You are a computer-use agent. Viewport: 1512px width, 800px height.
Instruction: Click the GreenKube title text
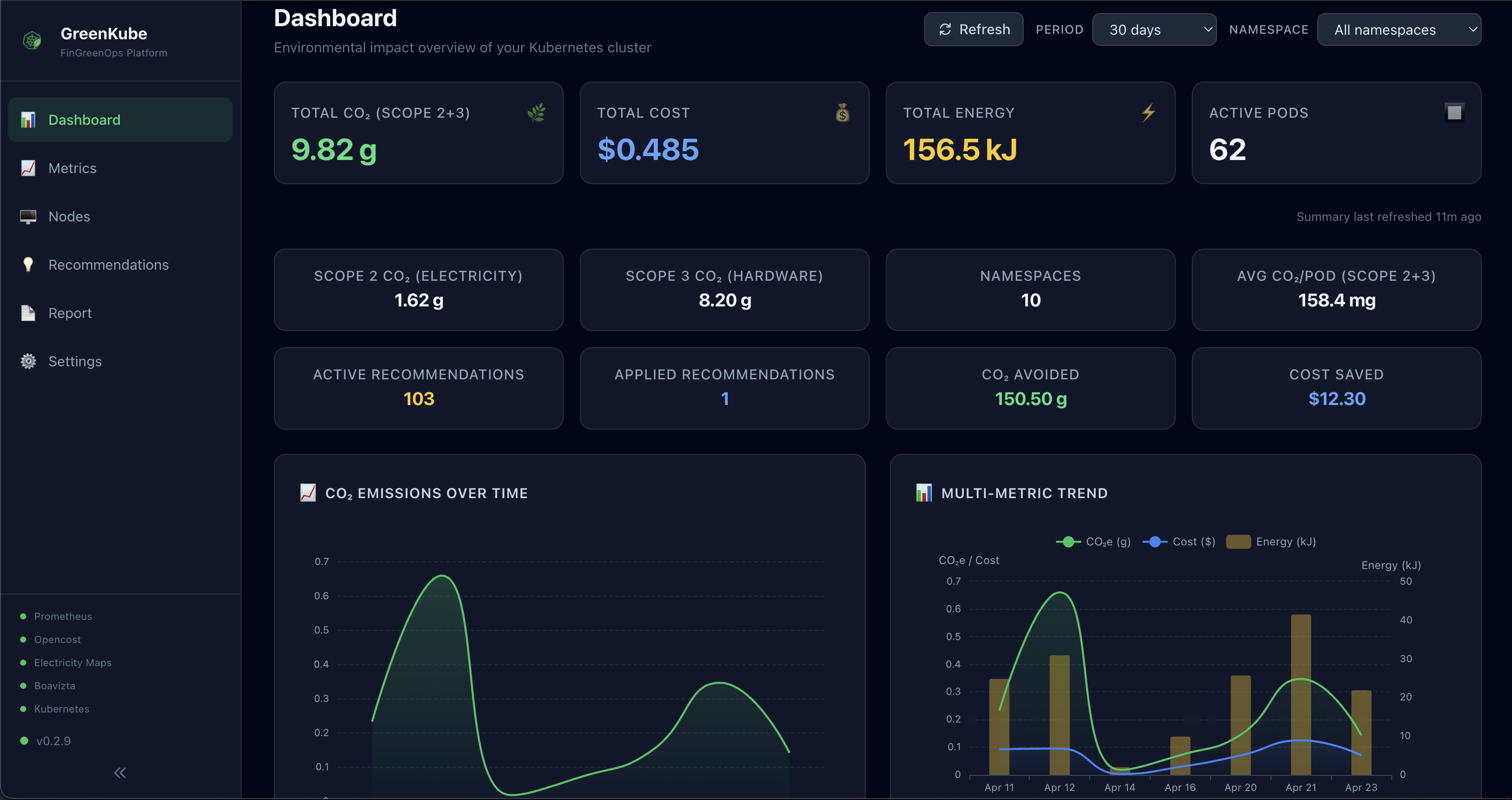[104, 33]
